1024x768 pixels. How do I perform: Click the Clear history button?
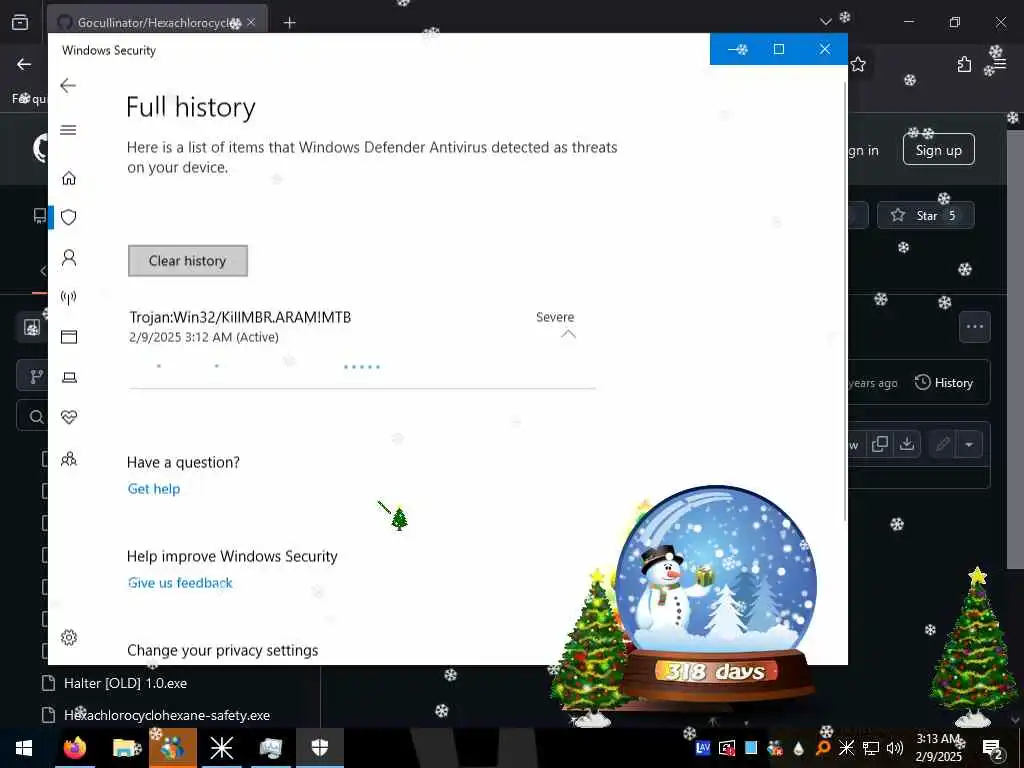point(187,261)
